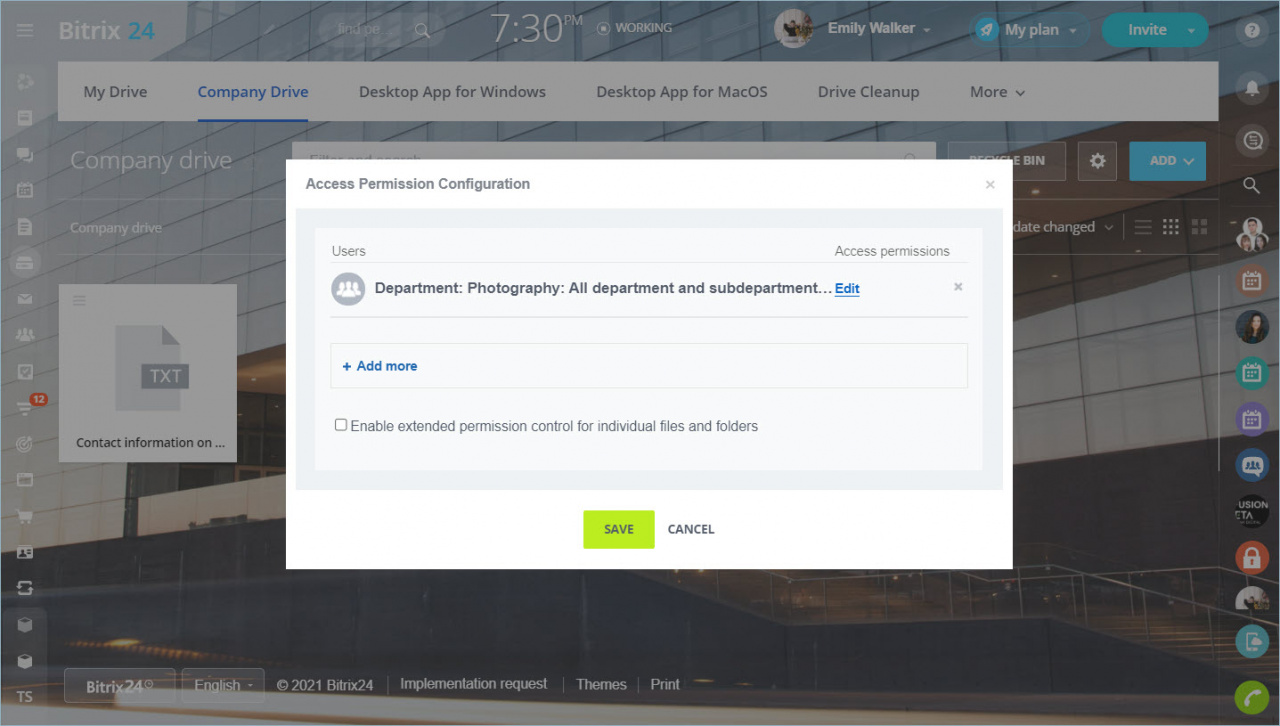Open the shopping cart icon in left sidebar

25,515
